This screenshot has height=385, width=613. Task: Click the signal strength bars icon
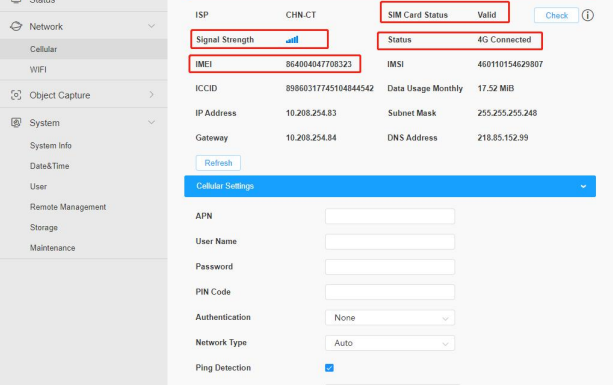[x=292, y=39]
